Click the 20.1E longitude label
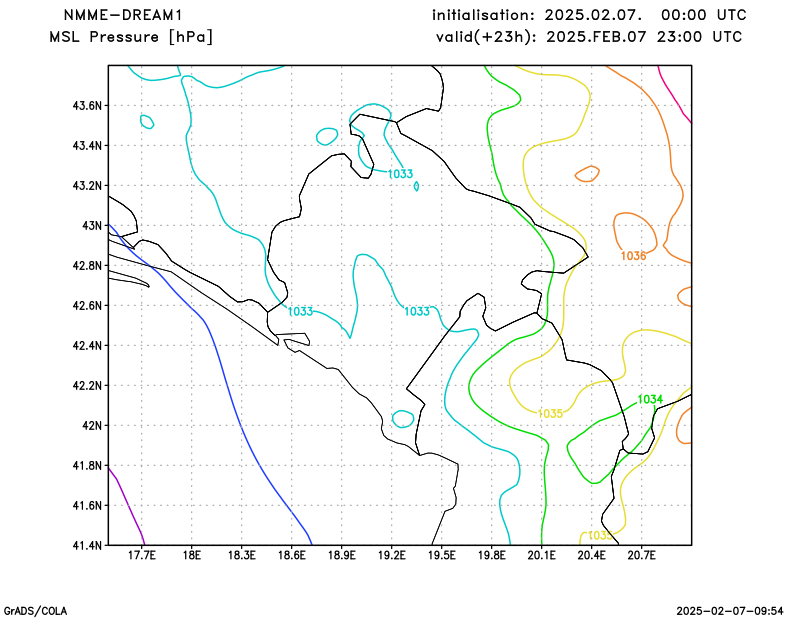The width and height of the screenshot is (800, 618). 542,556
